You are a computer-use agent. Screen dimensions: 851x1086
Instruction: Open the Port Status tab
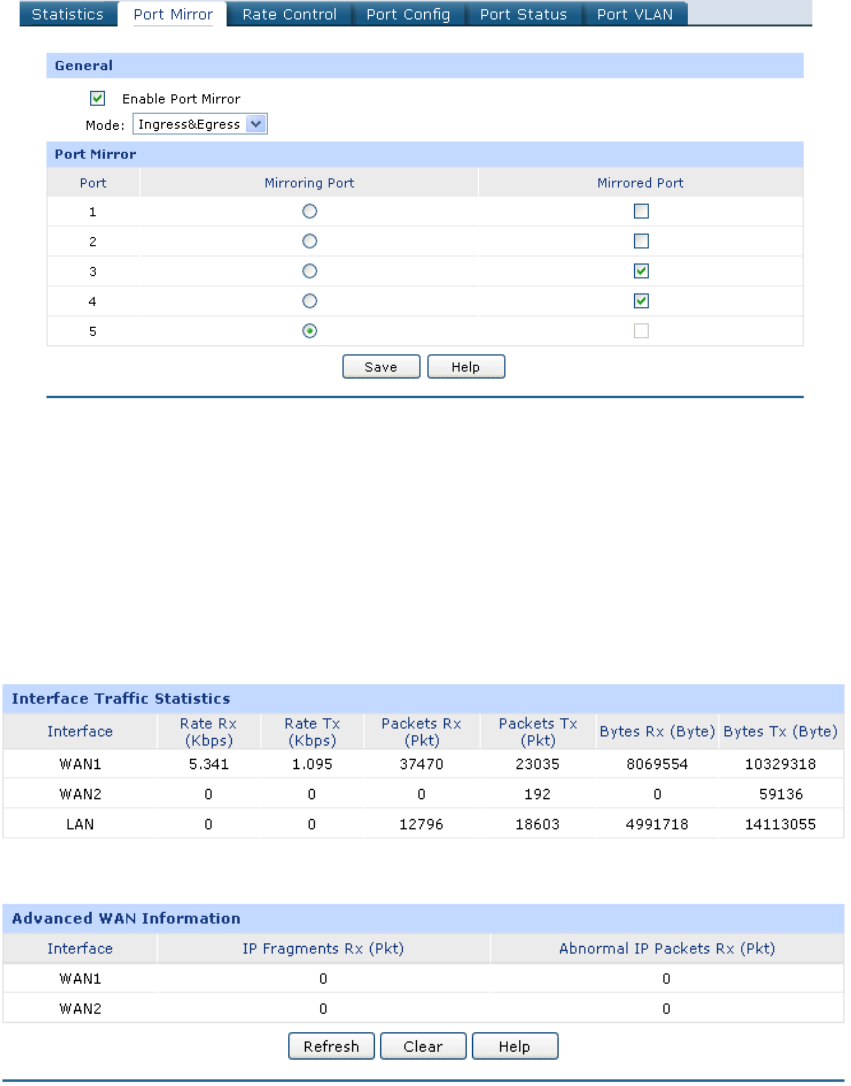pyautogui.click(x=523, y=14)
